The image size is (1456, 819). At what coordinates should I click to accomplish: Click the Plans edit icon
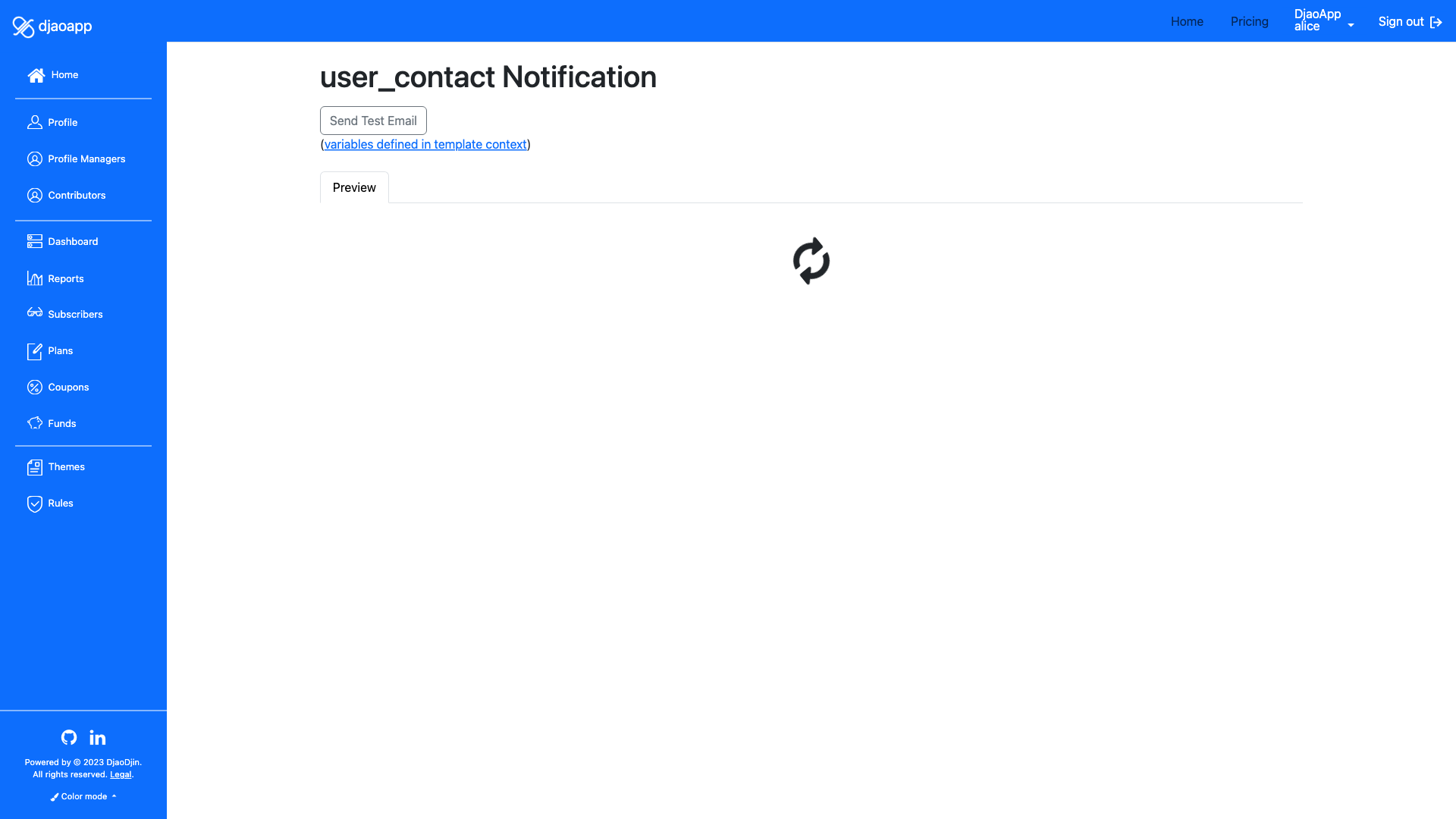tap(35, 351)
